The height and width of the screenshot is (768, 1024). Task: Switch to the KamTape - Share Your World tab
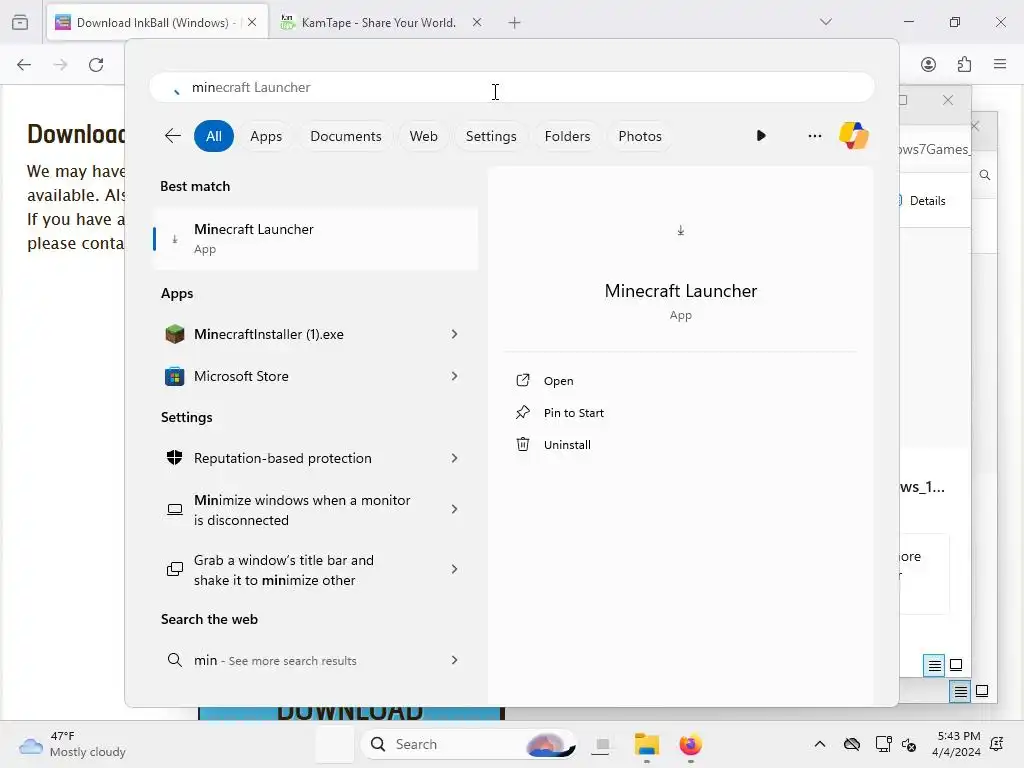[378, 23]
